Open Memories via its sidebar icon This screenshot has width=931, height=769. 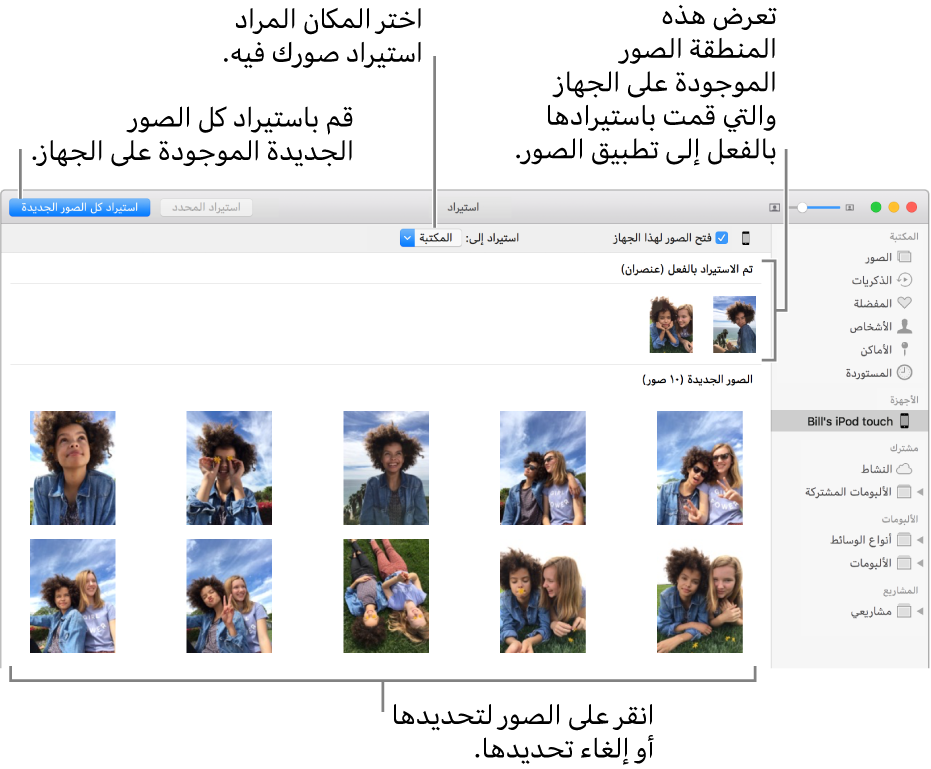tap(904, 280)
